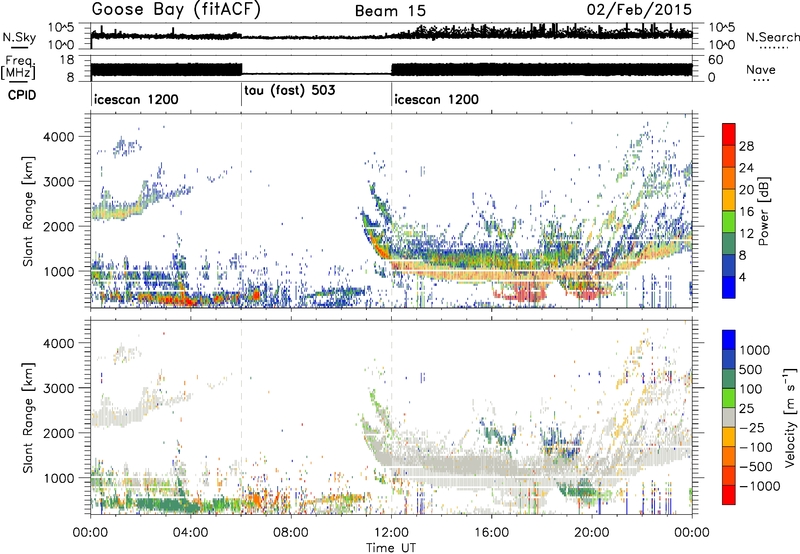Click the 'N.Sky' legend label

pyautogui.click(x=19, y=37)
